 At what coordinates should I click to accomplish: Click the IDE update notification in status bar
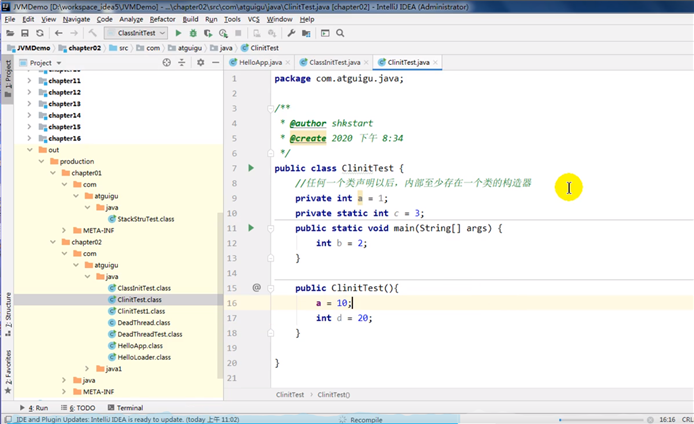tap(127, 420)
